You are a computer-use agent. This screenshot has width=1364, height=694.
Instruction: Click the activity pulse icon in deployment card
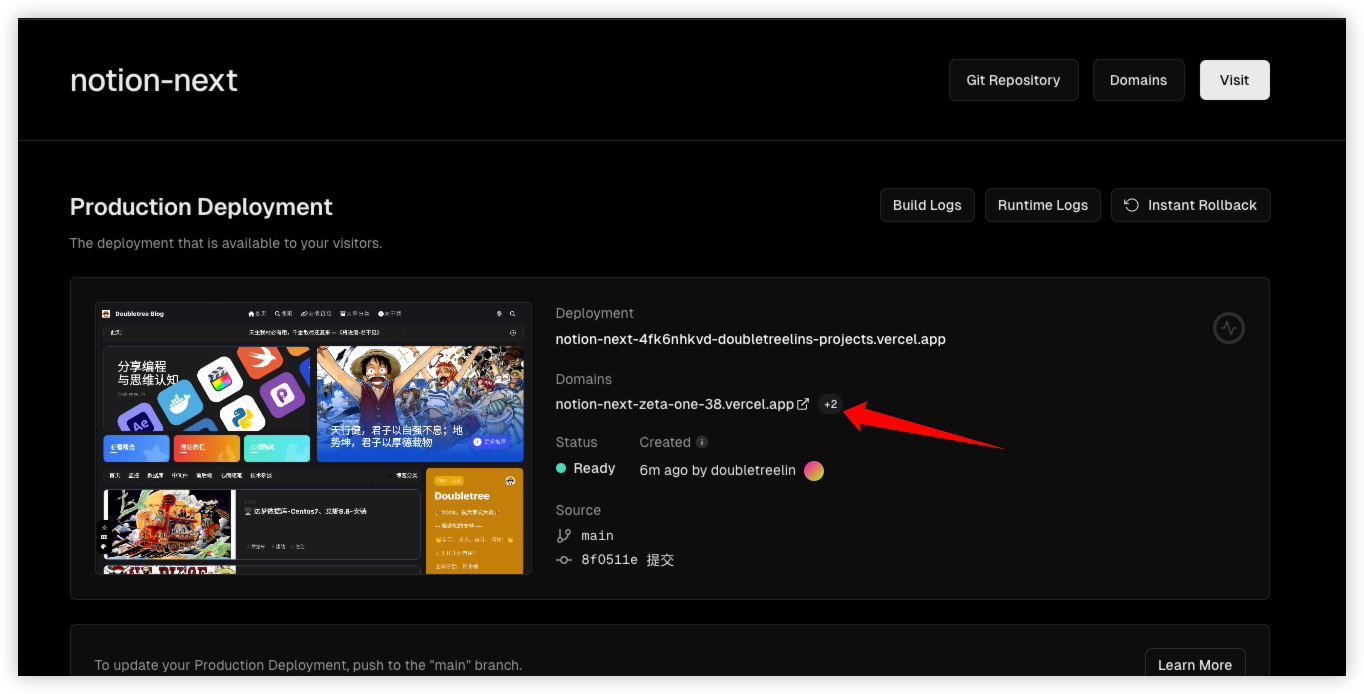coord(1229,328)
